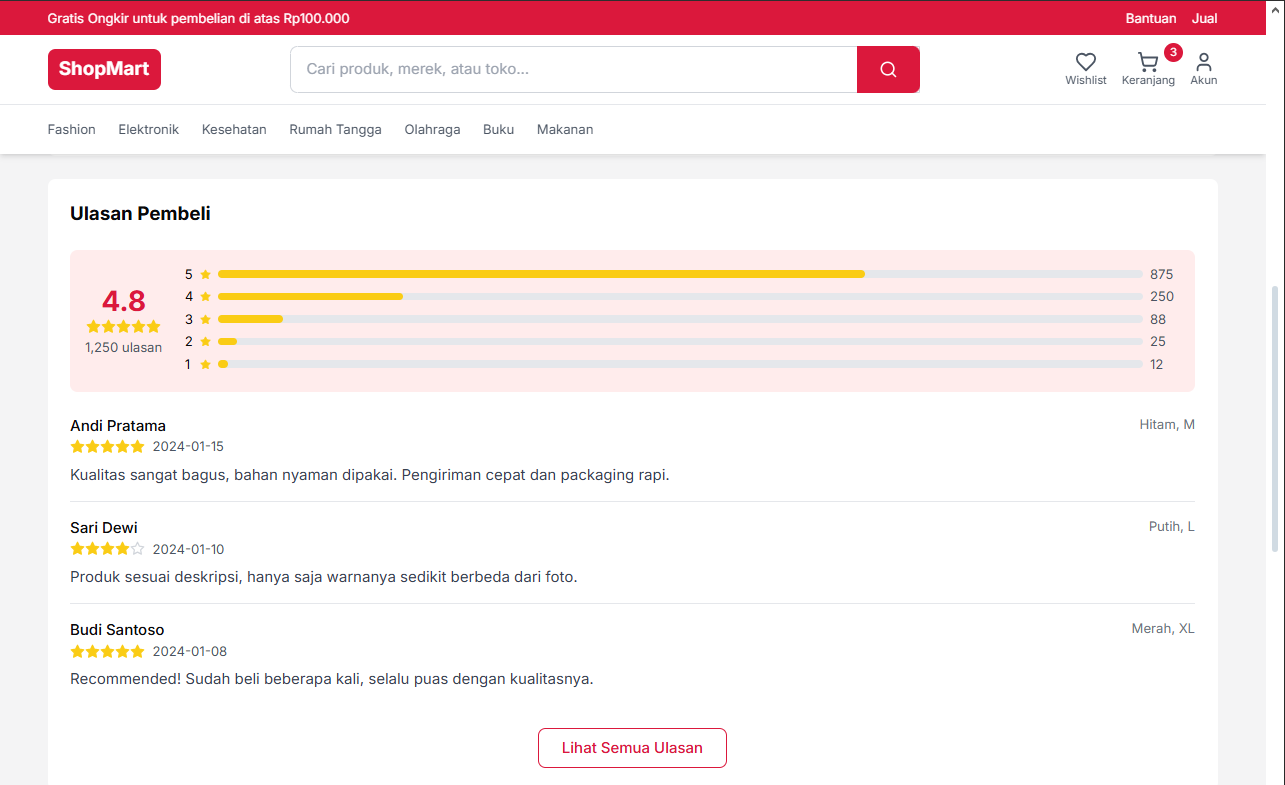Click the Jual link in top bar

coord(1204,18)
